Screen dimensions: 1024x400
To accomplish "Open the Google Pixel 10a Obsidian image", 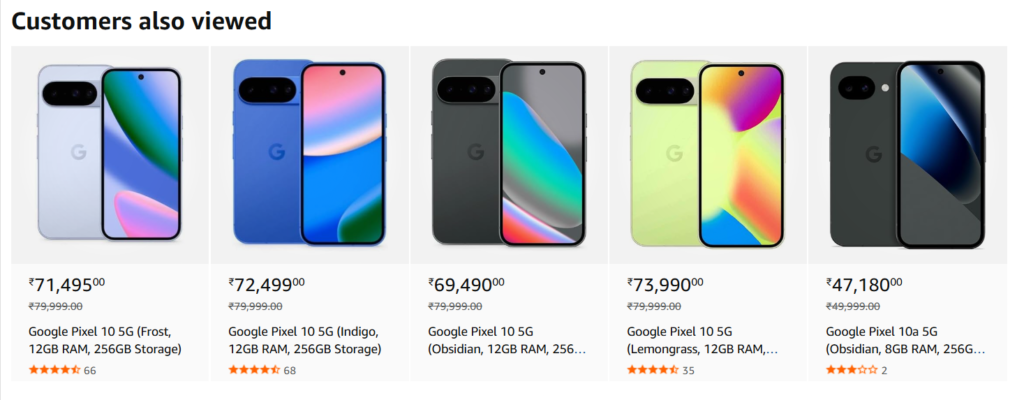I will point(907,154).
